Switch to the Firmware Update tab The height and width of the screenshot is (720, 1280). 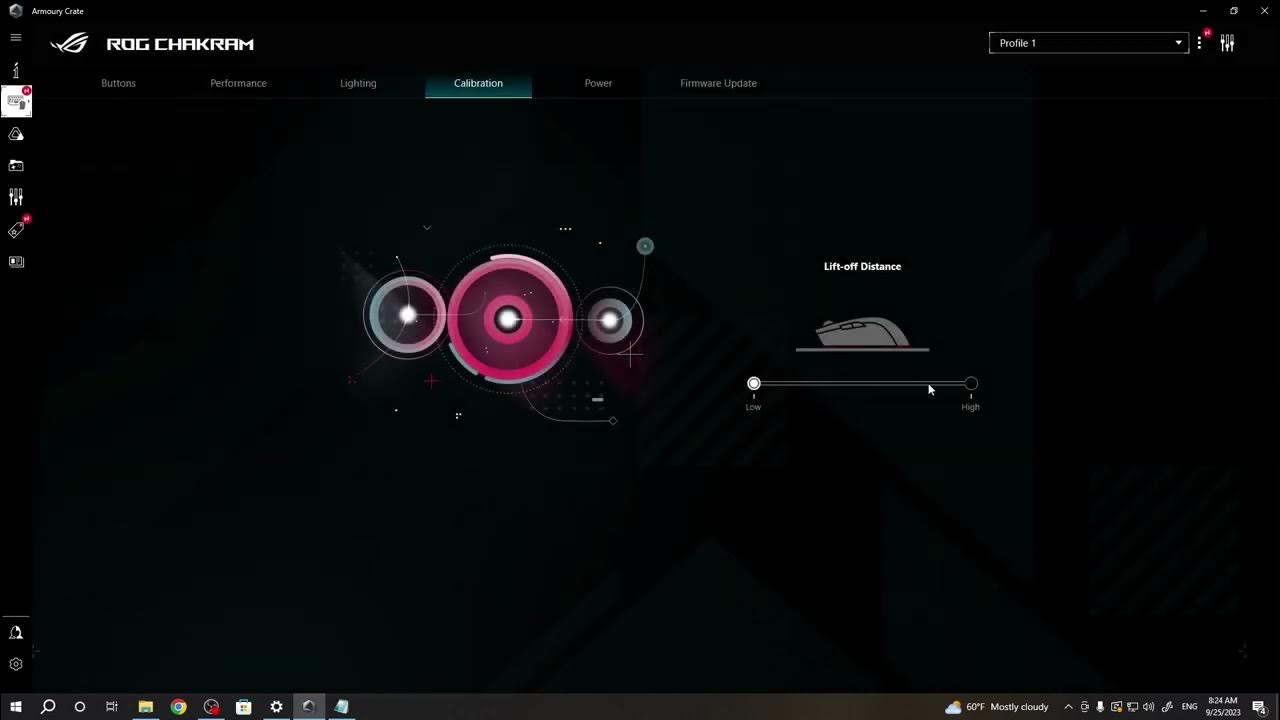[718, 83]
